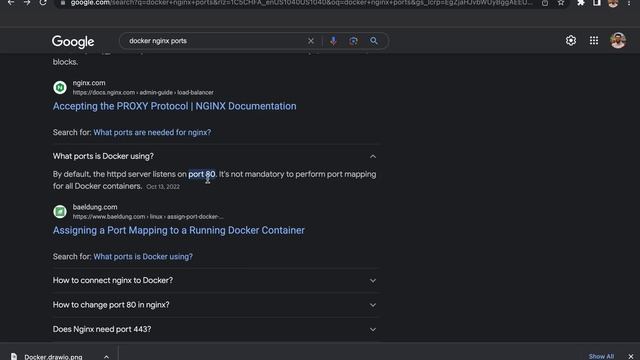This screenshot has height=360, width=640.
Task: Bookmark this page with the star icon
Action: (561, 3)
